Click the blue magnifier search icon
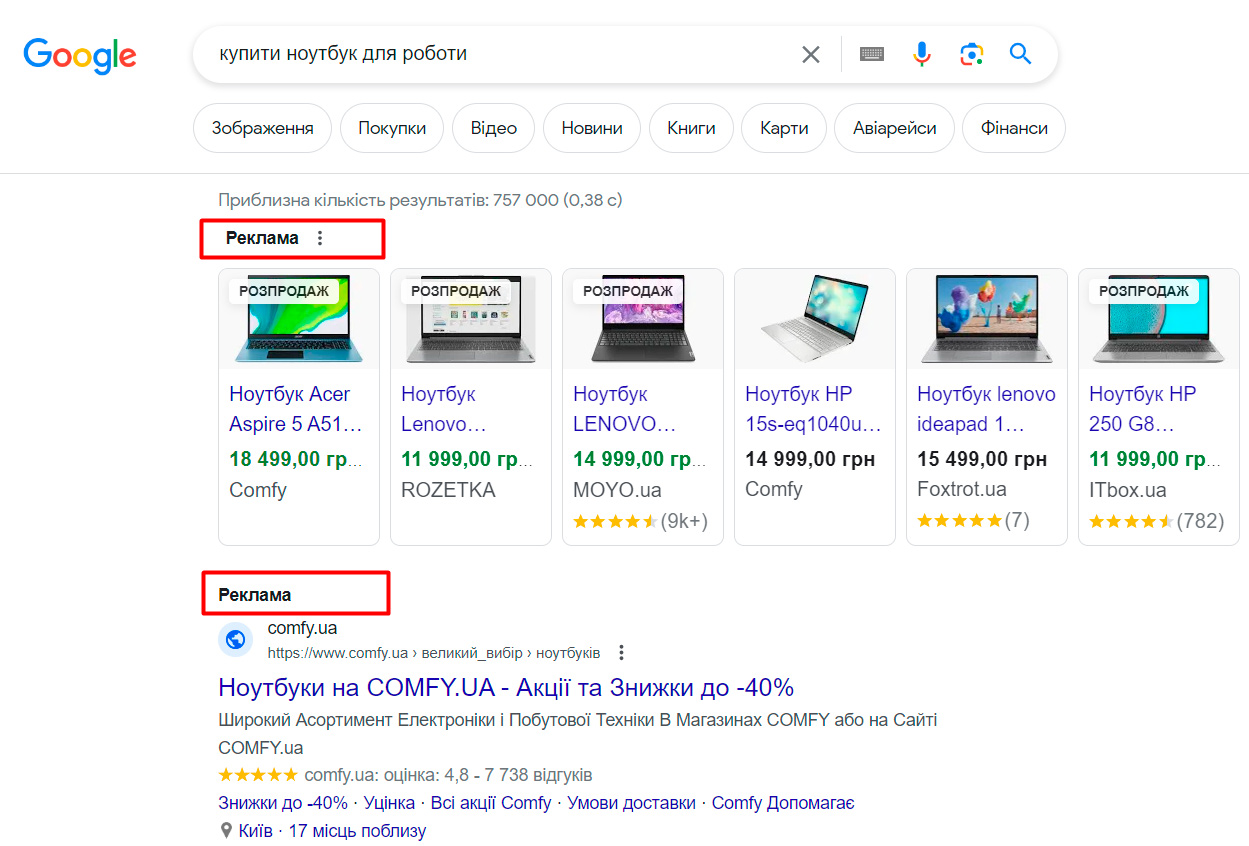 pos(1020,54)
